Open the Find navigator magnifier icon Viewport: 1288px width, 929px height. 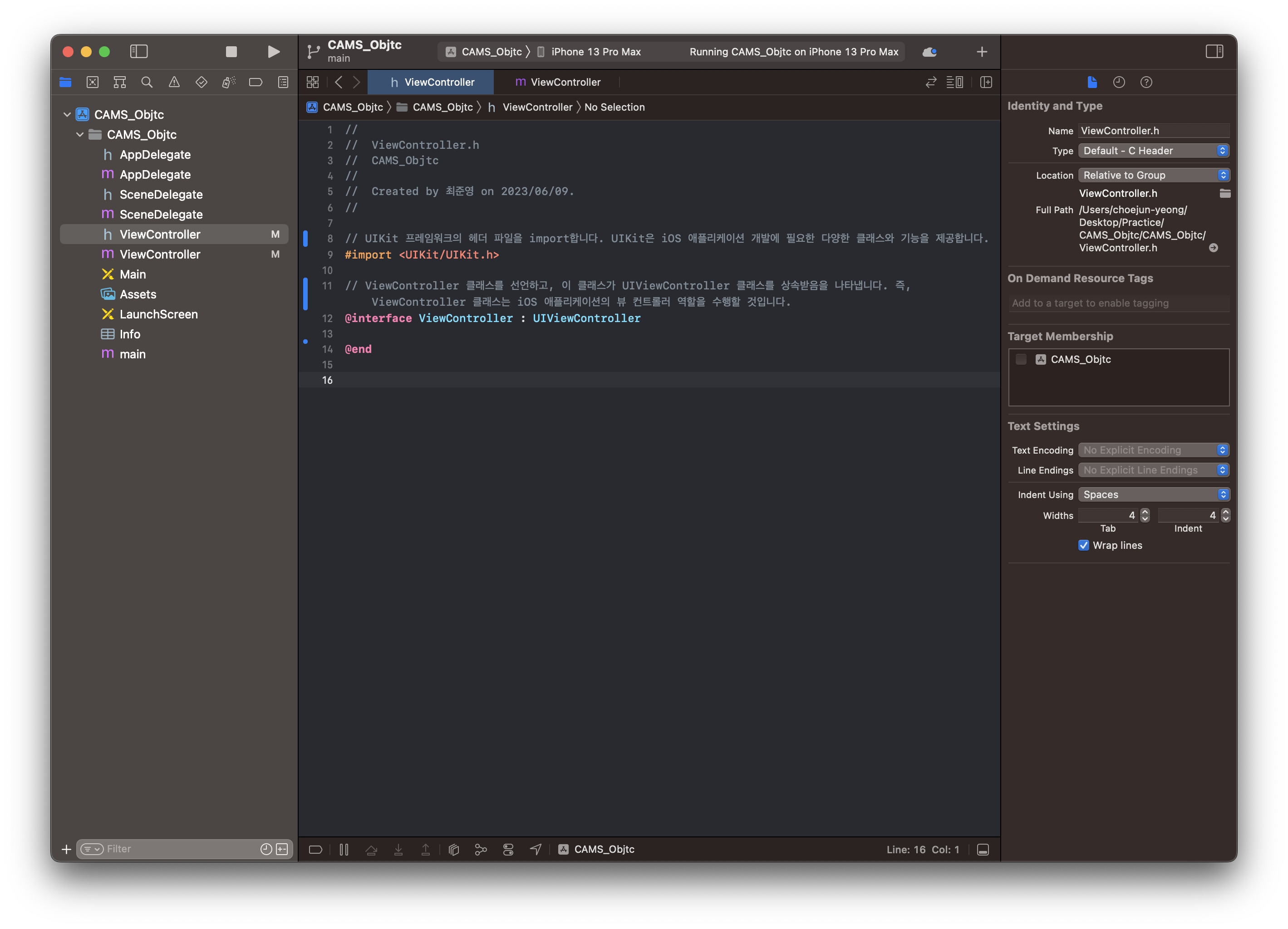point(147,82)
